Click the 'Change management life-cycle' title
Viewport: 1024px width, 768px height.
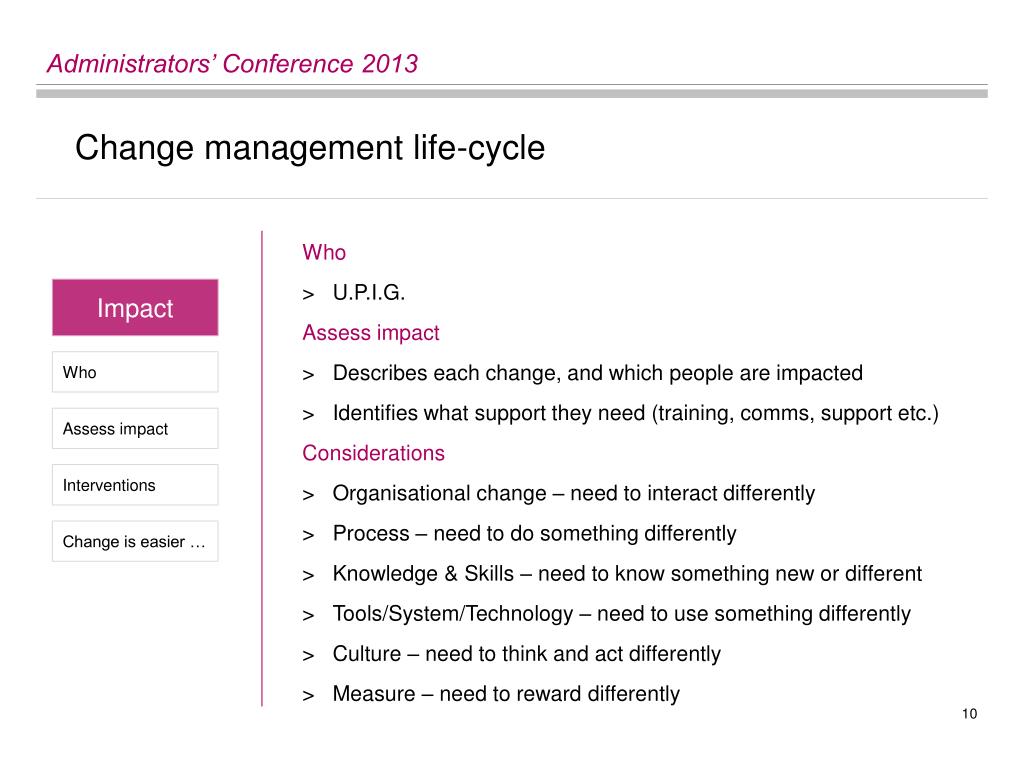[x=310, y=148]
